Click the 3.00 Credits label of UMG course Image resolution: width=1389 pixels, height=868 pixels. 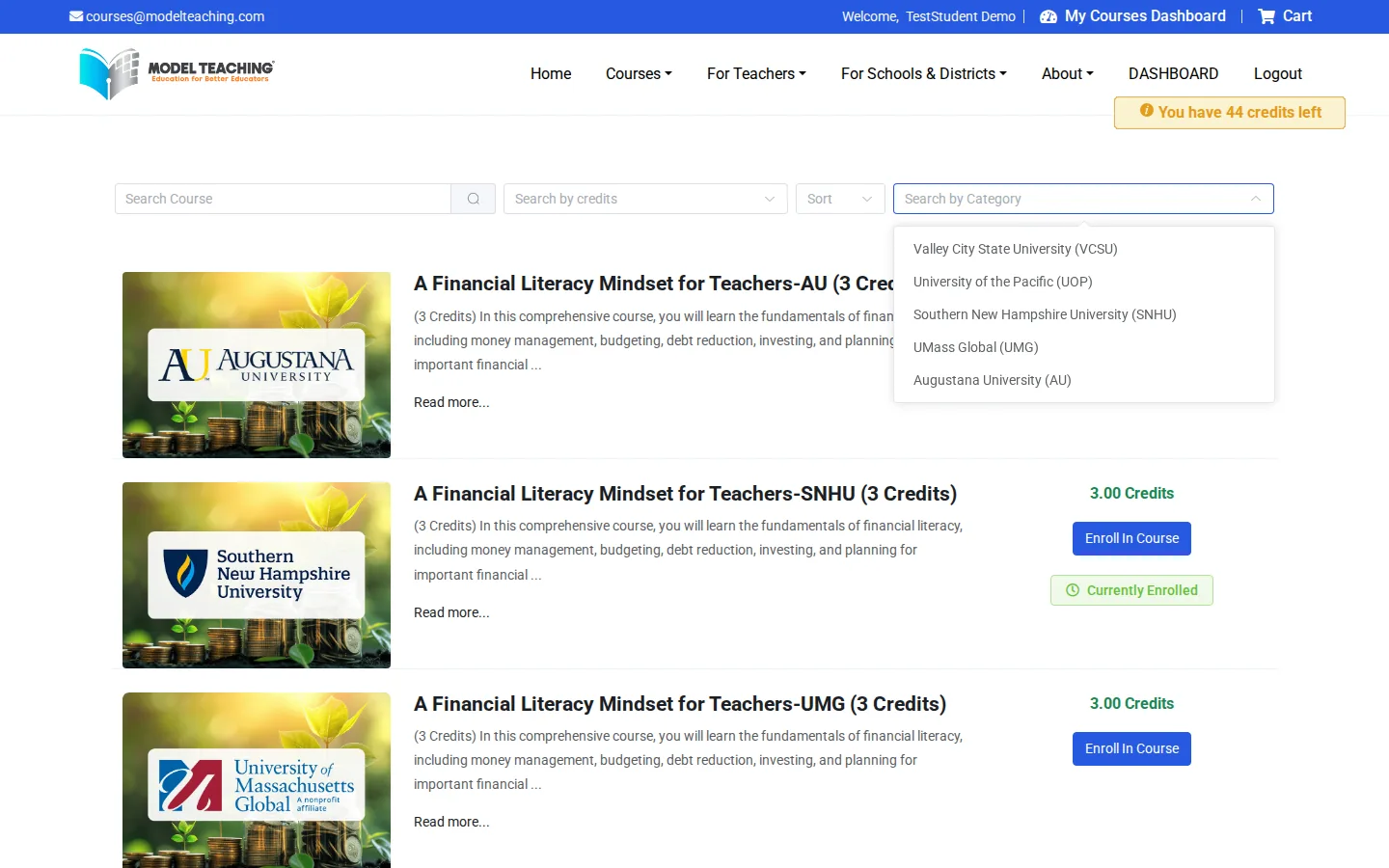coord(1131,703)
